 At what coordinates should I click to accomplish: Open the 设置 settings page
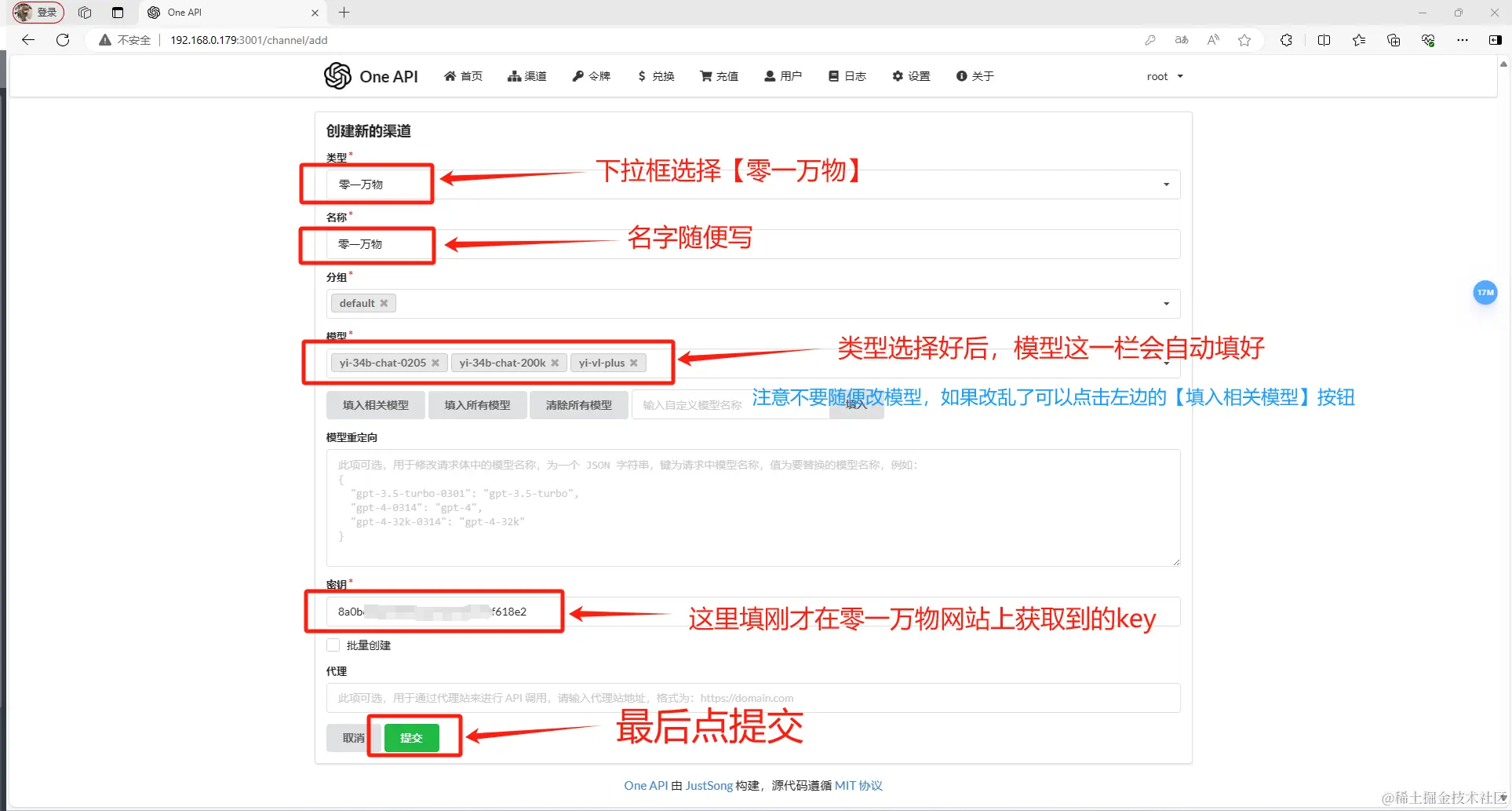click(x=911, y=76)
